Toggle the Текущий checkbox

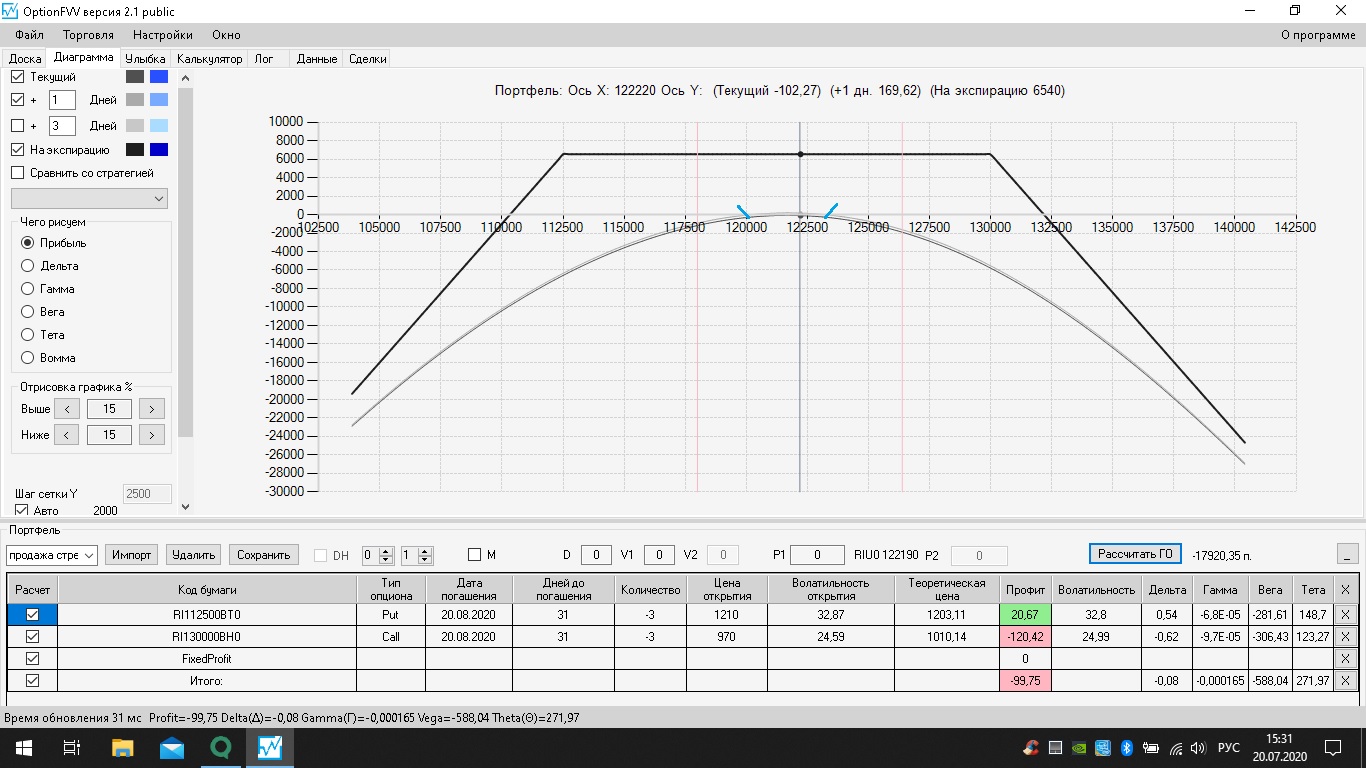[17, 76]
